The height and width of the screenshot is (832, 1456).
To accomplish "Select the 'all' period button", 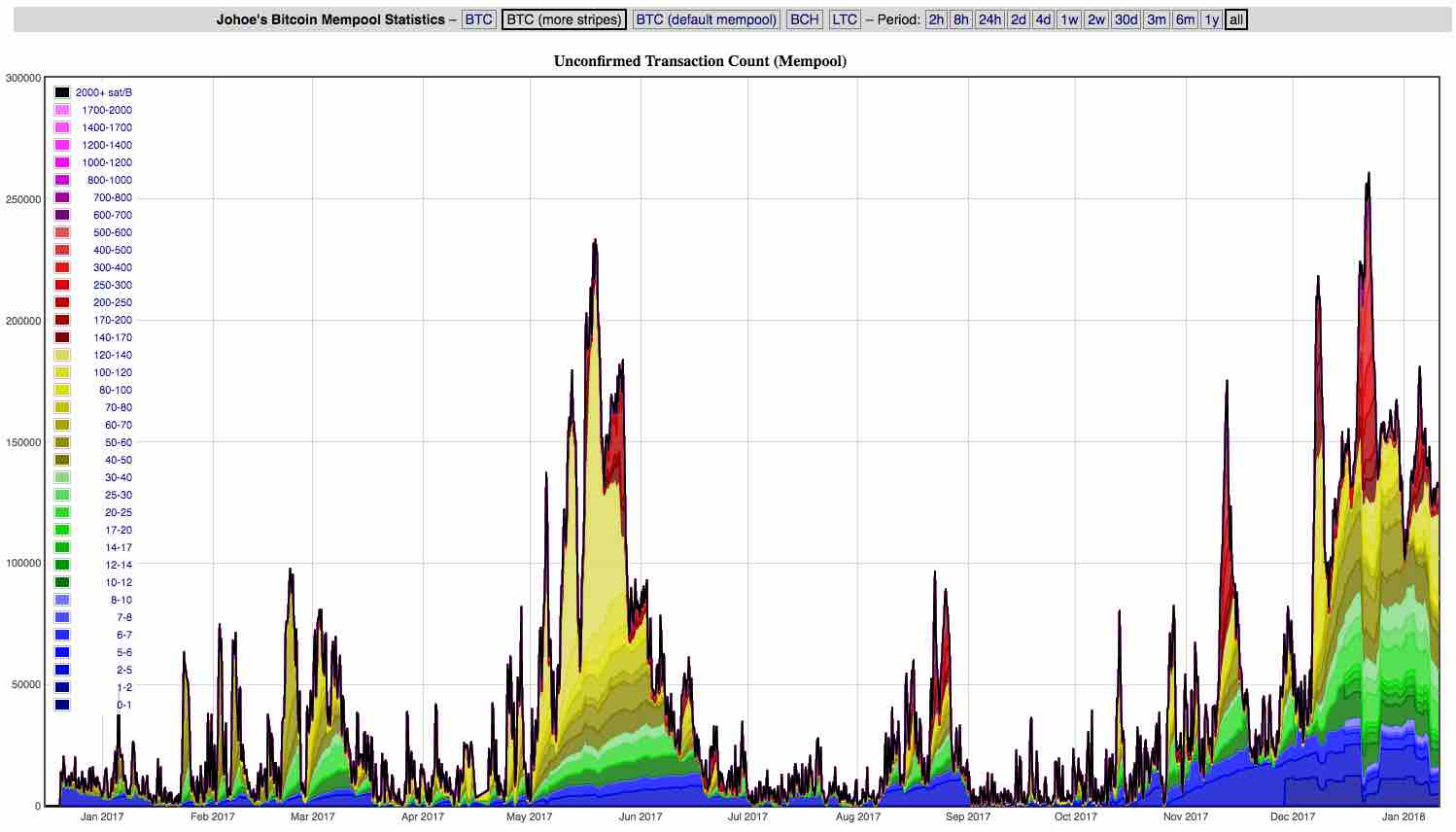I will [1236, 19].
